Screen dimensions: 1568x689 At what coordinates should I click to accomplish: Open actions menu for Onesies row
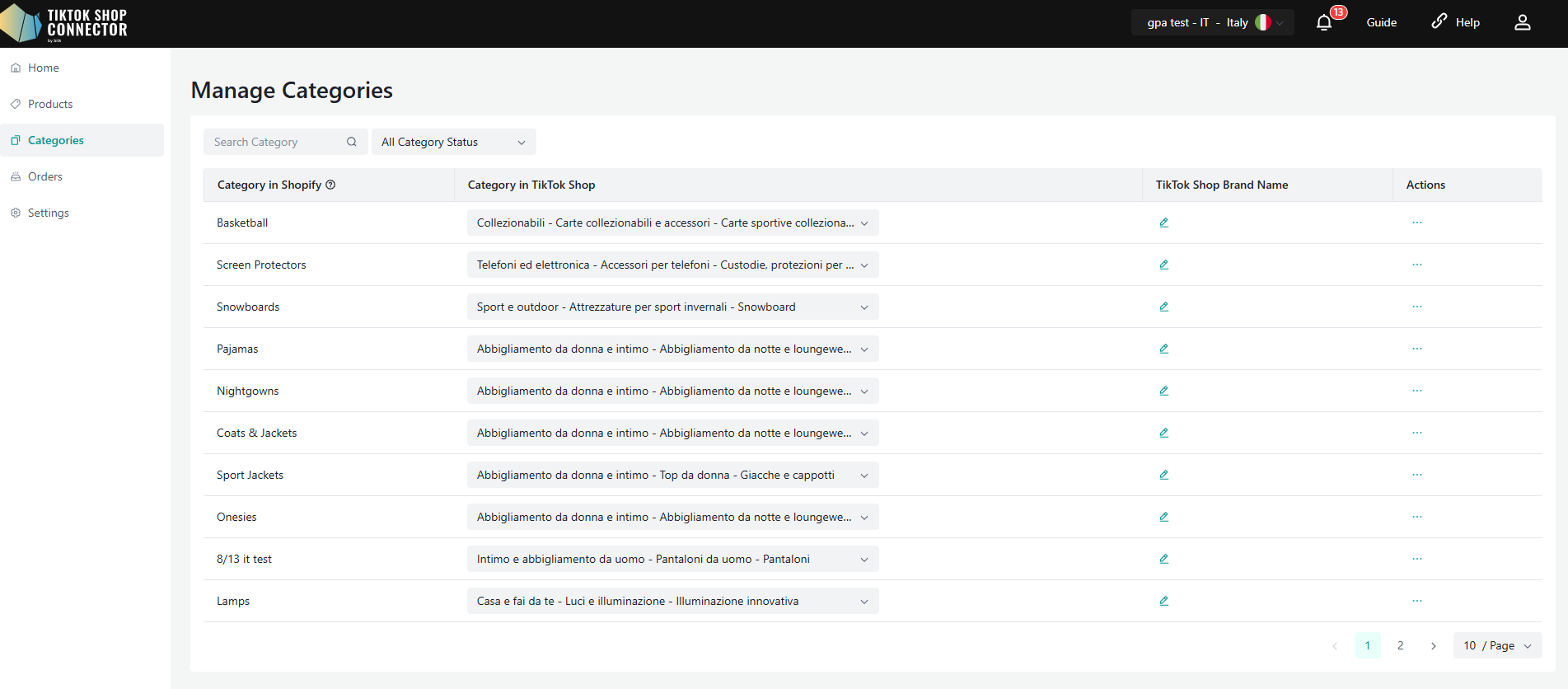pyautogui.click(x=1417, y=517)
